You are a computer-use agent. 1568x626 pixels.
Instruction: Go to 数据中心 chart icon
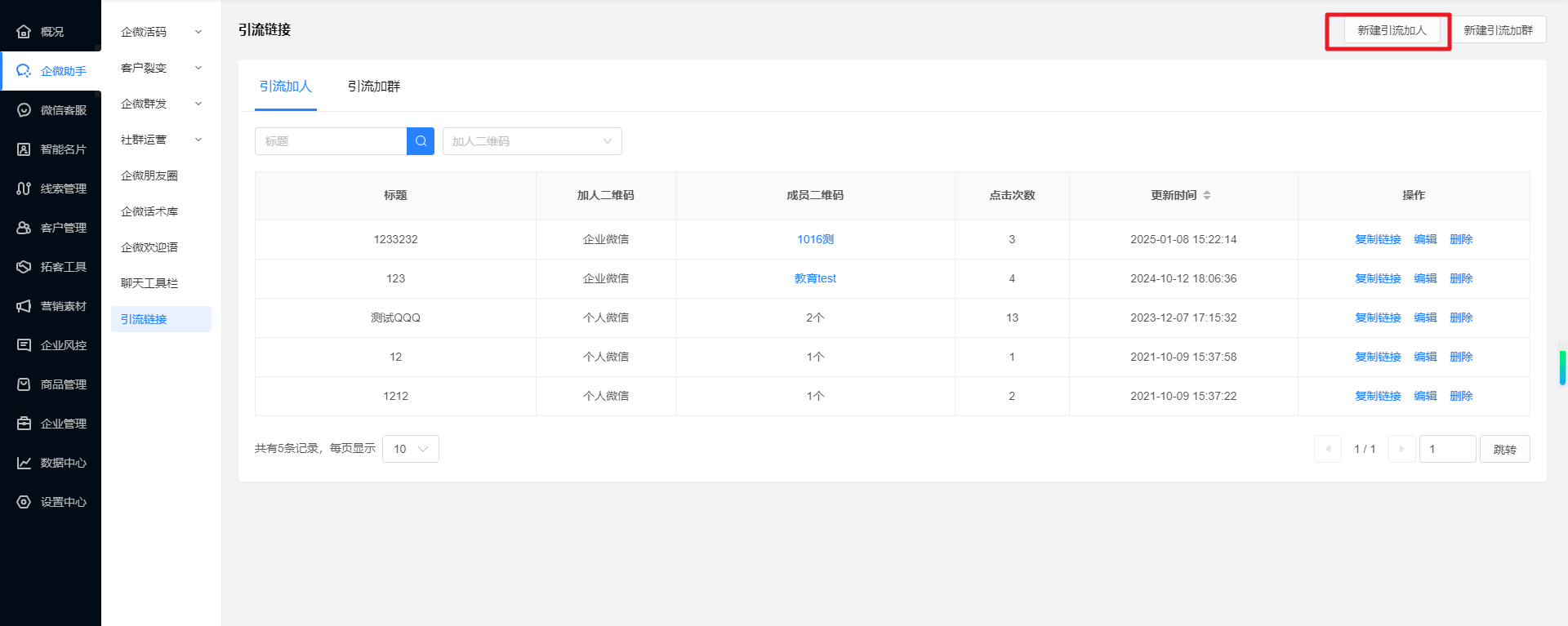point(24,463)
